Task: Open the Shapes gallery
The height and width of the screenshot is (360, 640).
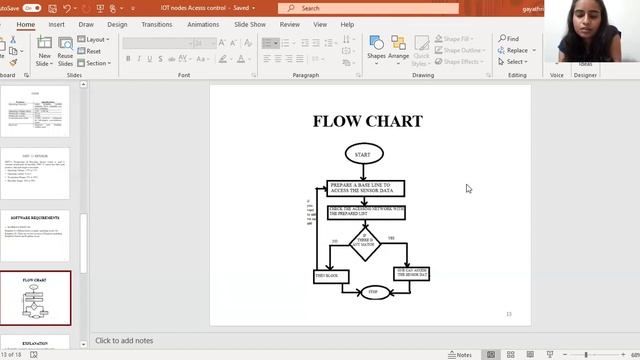Action: pos(376,50)
